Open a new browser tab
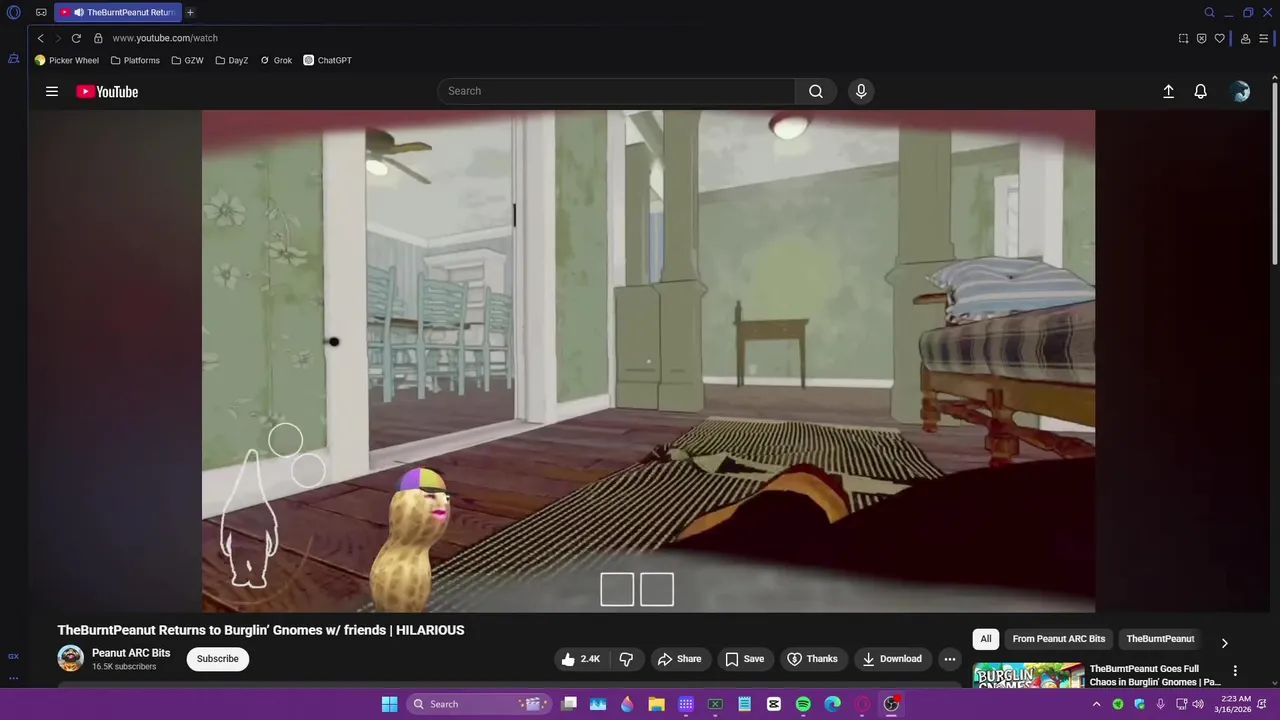This screenshot has height=720, width=1280. (x=190, y=12)
